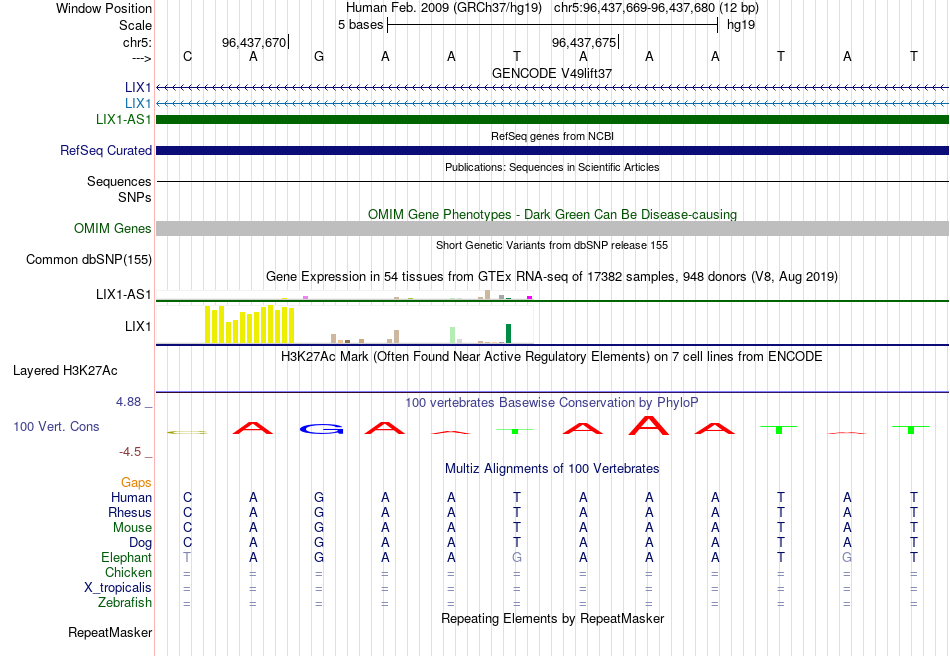Click the 'chr5:' ruler label
The height and width of the screenshot is (656, 950).
pos(138,42)
